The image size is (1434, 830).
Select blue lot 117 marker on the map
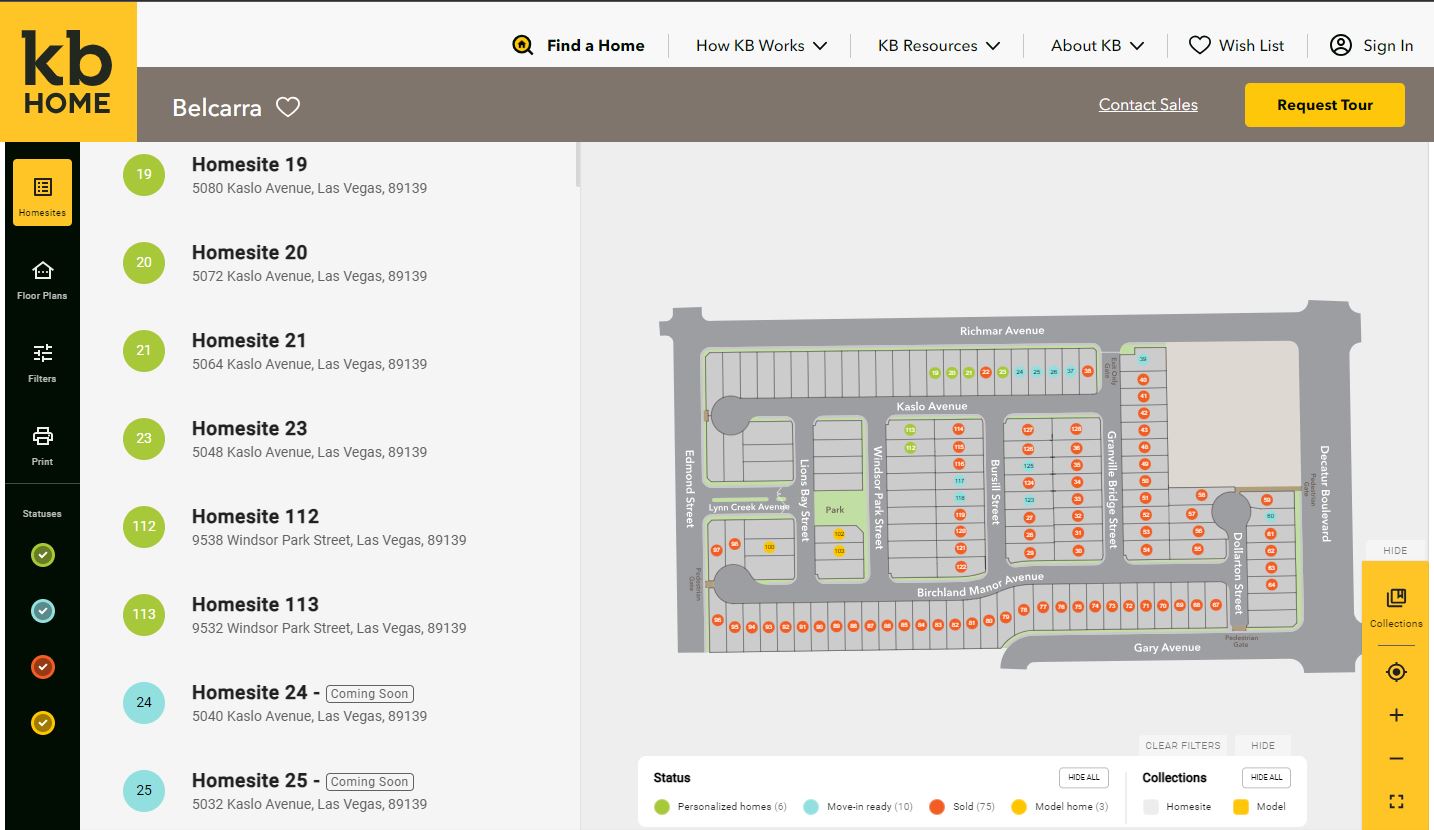pos(960,481)
